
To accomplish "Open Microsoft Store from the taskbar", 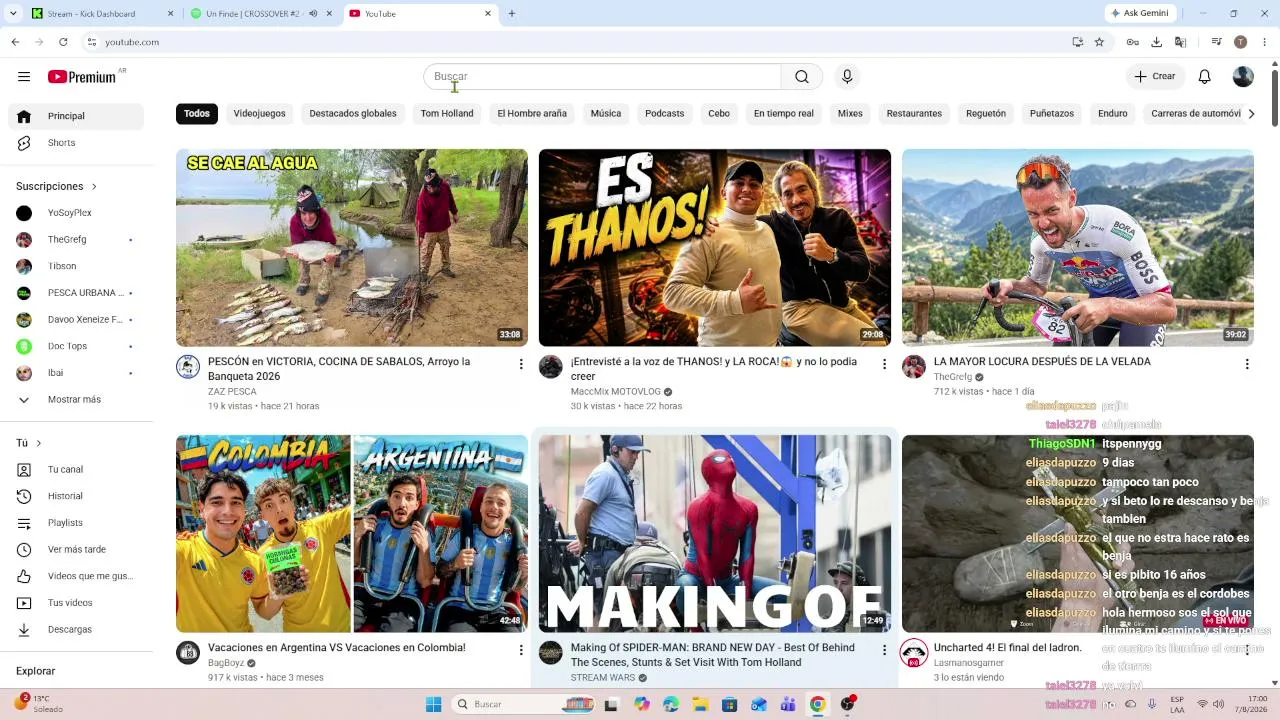I will pos(730,704).
